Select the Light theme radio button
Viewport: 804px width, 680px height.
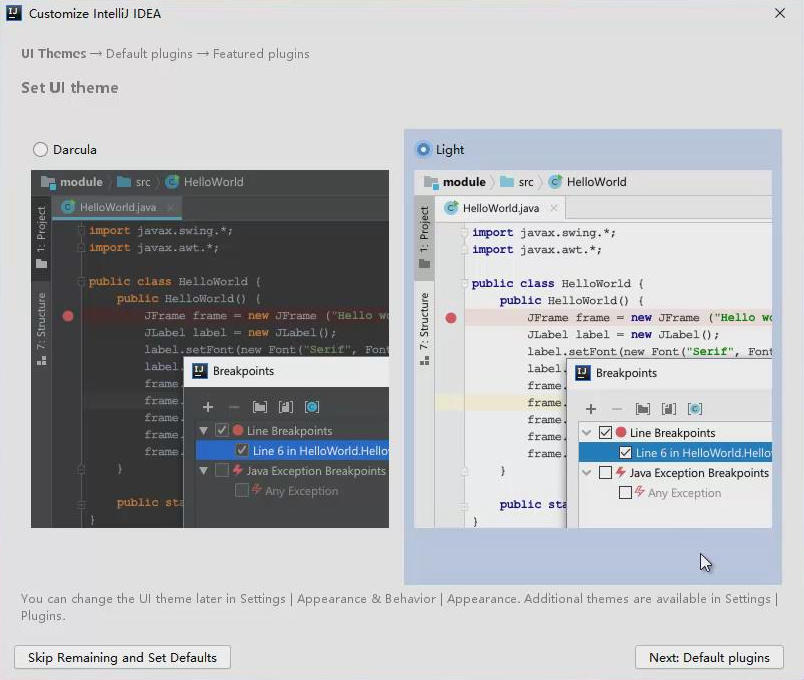[423, 150]
